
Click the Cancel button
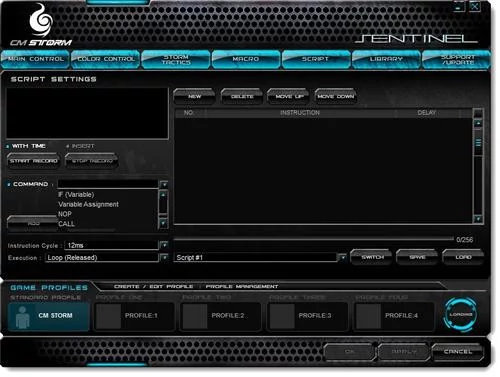[x=458, y=352]
